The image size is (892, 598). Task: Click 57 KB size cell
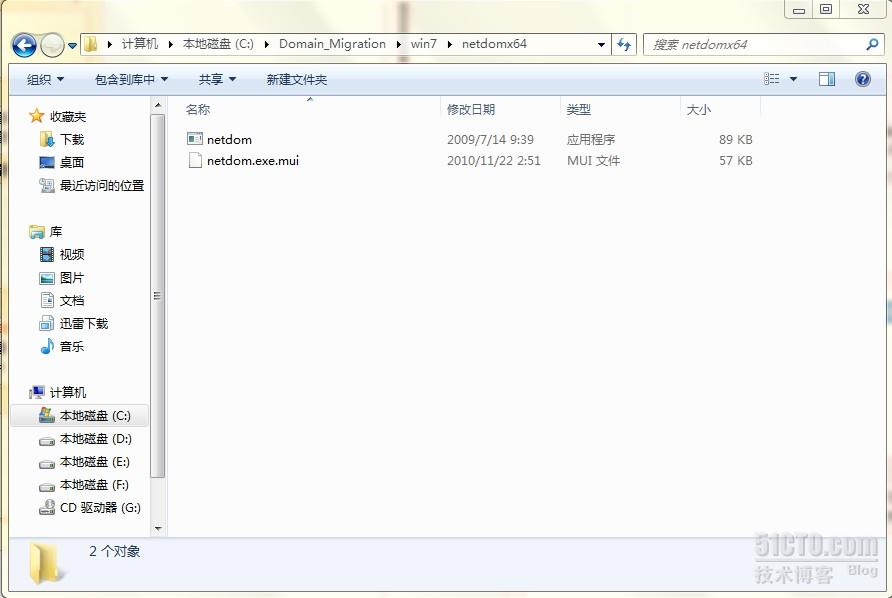pyautogui.click(x=736, y=160)
